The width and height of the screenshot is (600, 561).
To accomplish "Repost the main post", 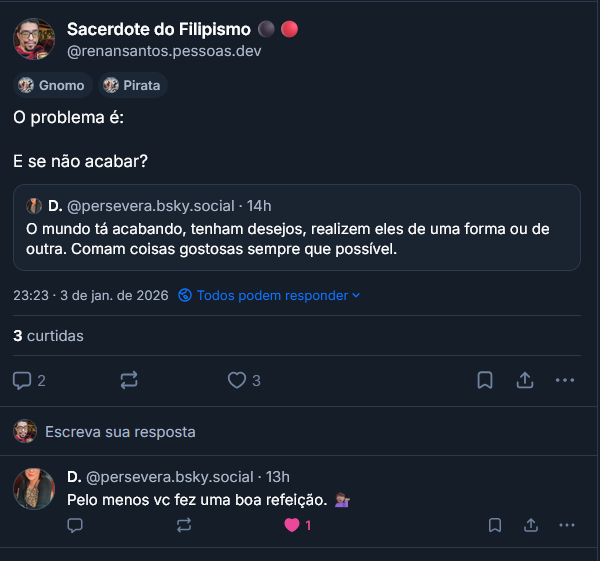I will tap(129, 380).
